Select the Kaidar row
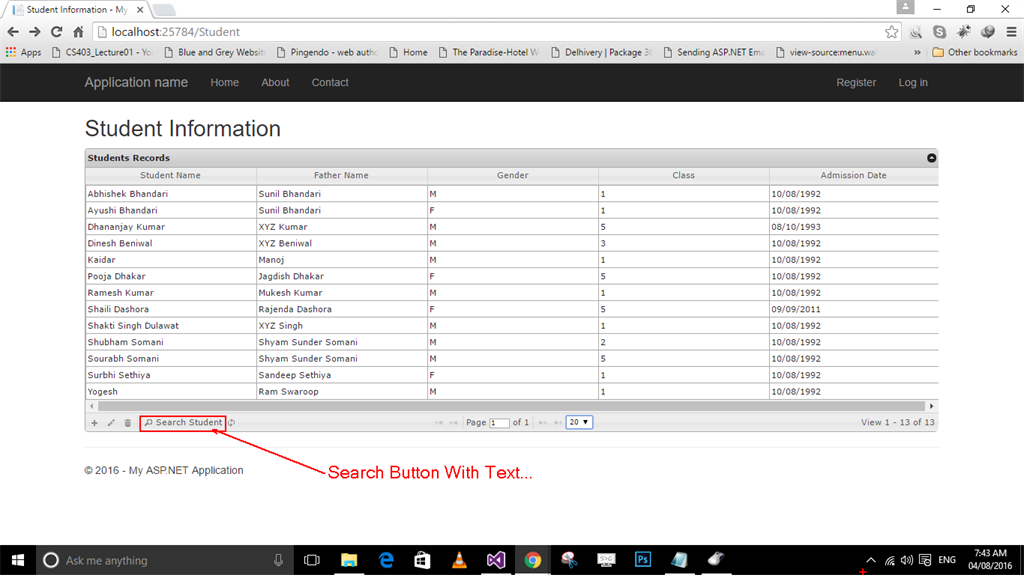The width and height of the screenshot is (1024, 575). pyautogui.click(x=511, y=259)
